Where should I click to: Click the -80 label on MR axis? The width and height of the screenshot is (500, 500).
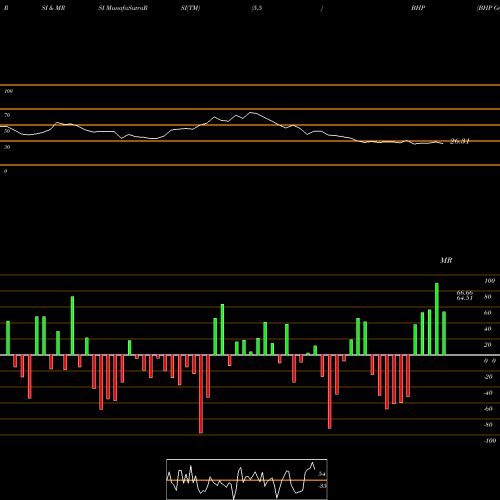tap(488, 425)
